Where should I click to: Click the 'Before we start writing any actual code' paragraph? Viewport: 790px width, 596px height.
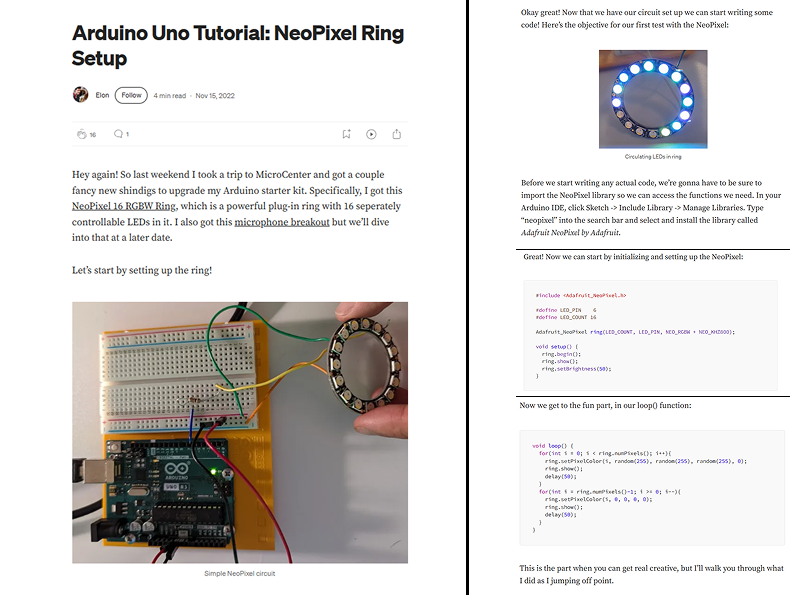point(651,208)
